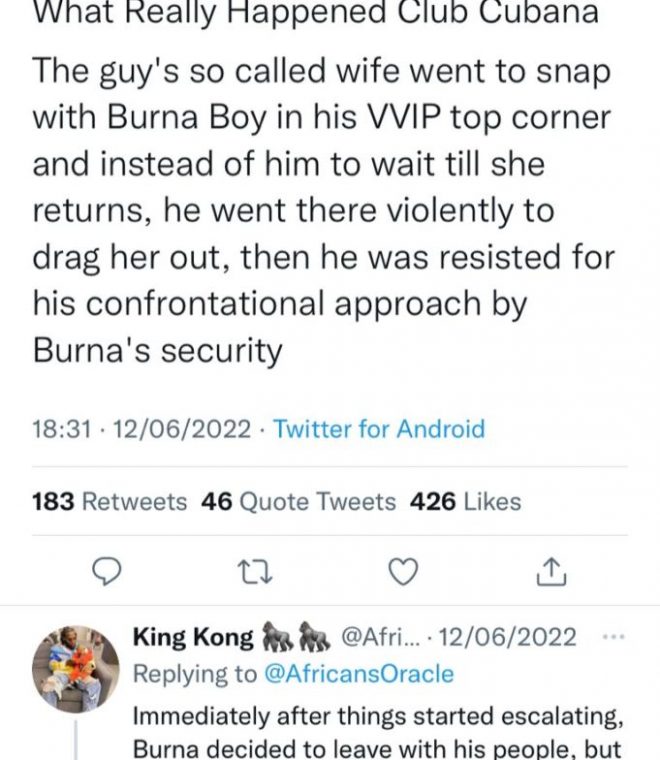The image size is (660, 760).
Task: Click the main tweet body about Burna's security
Action: coord(320,210)
